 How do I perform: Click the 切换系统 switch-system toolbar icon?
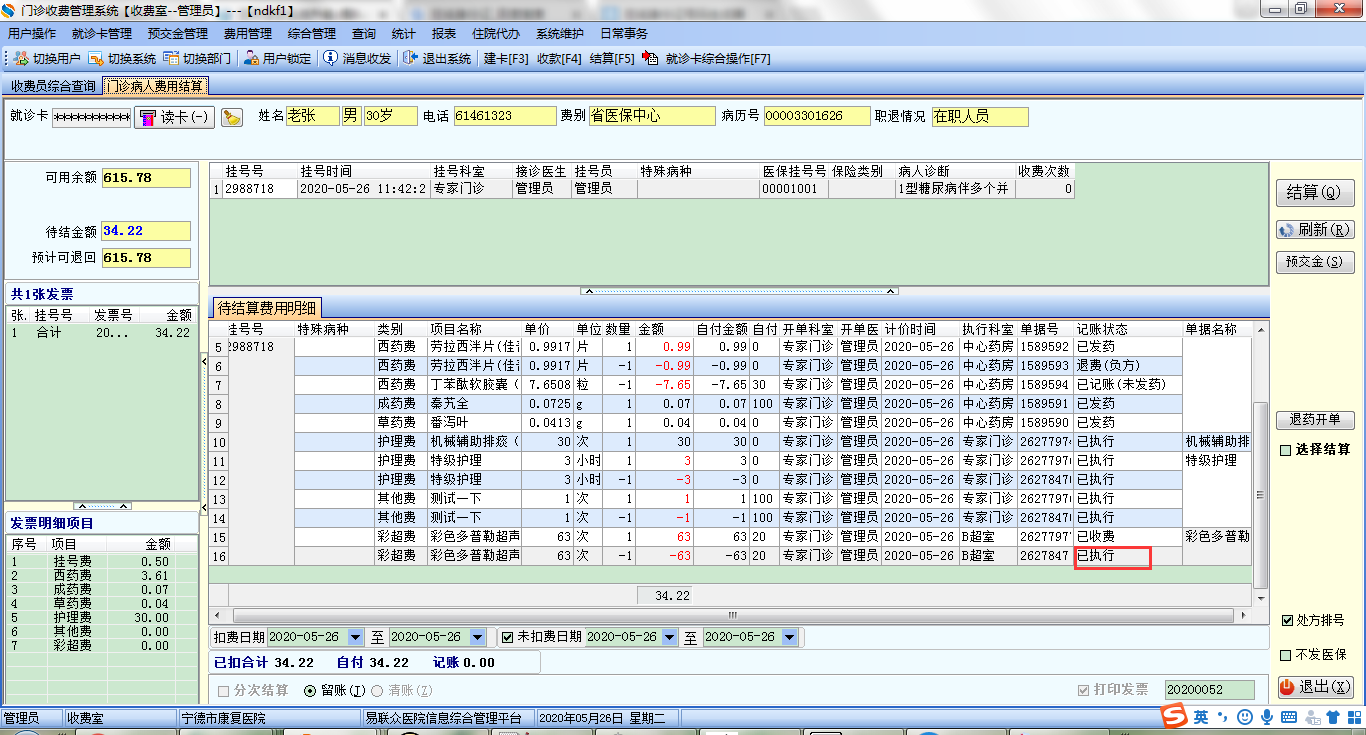click(96, 59)
